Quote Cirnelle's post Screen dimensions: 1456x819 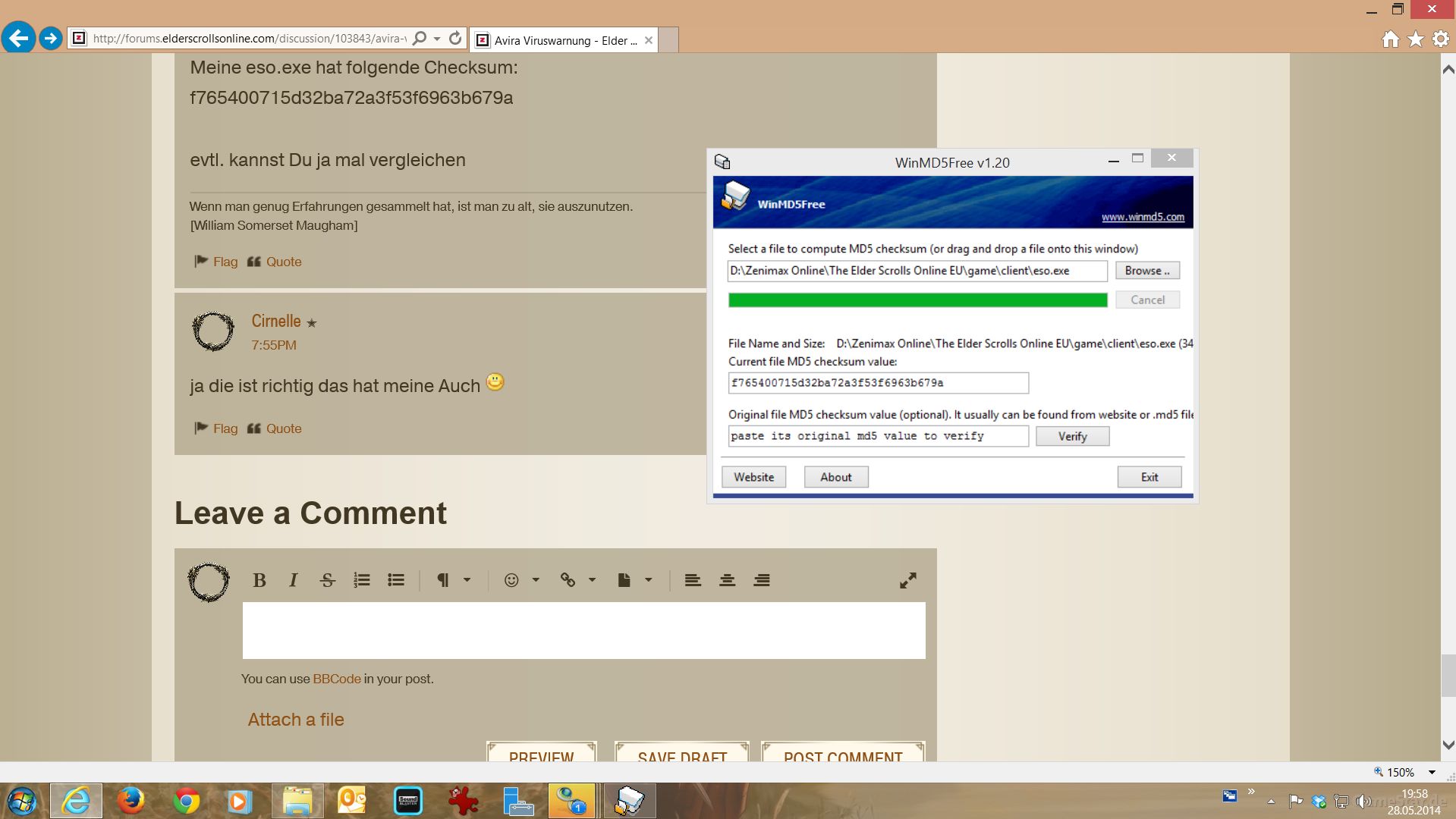pos(275,428)
